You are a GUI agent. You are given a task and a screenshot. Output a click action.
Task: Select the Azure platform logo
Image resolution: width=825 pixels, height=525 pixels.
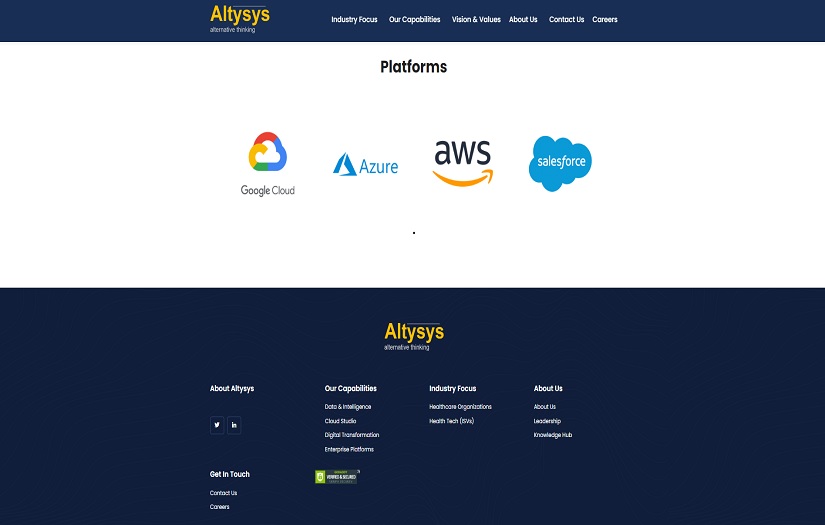(x=366, y=165)
